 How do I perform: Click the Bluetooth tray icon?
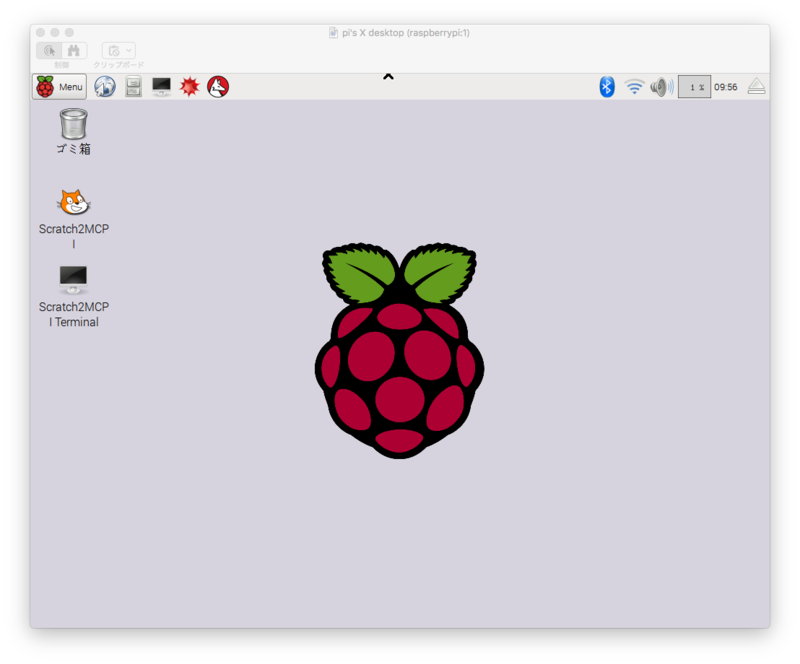tap(607, 87)
